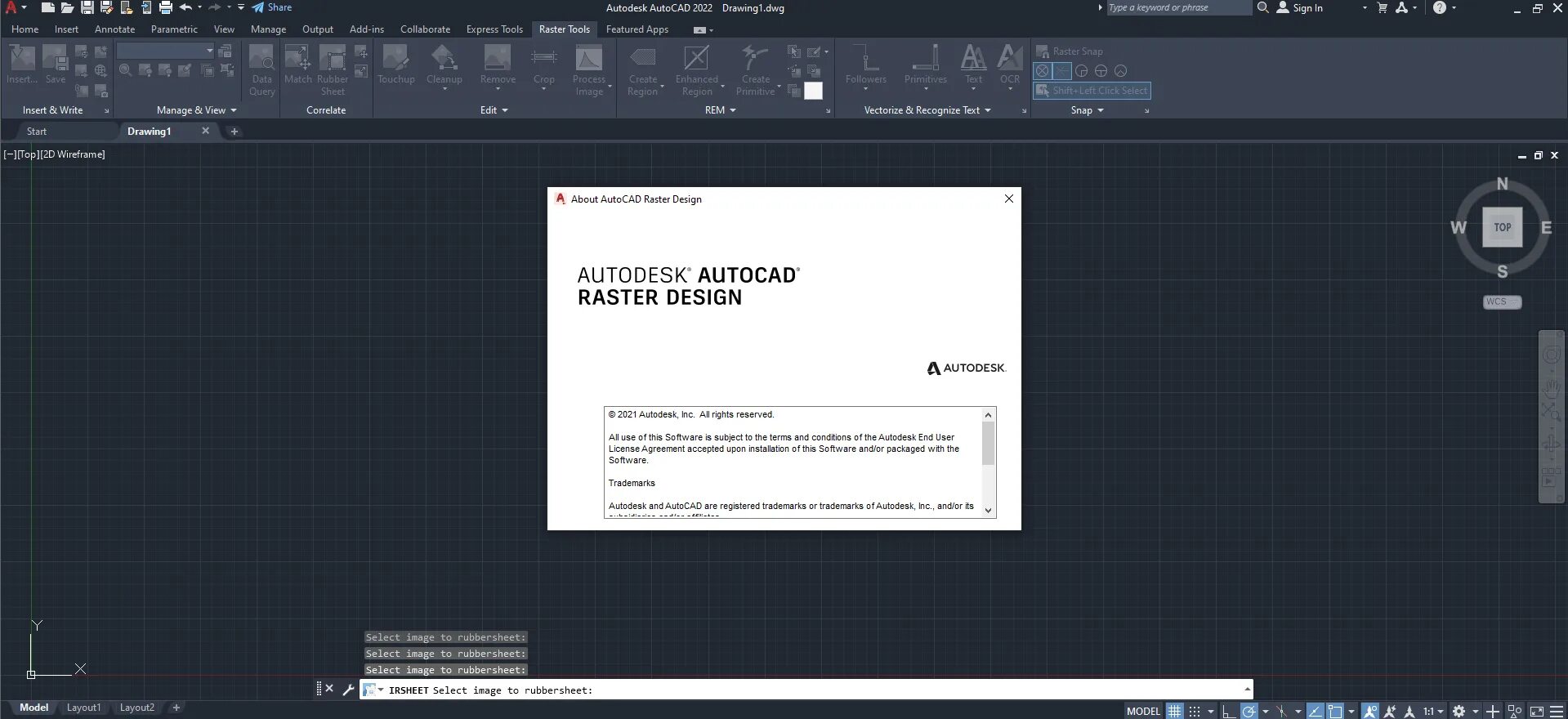Click the Enhanced Region tool
Viewport: 1568px width, 719px height.
(x=697, y=70)
